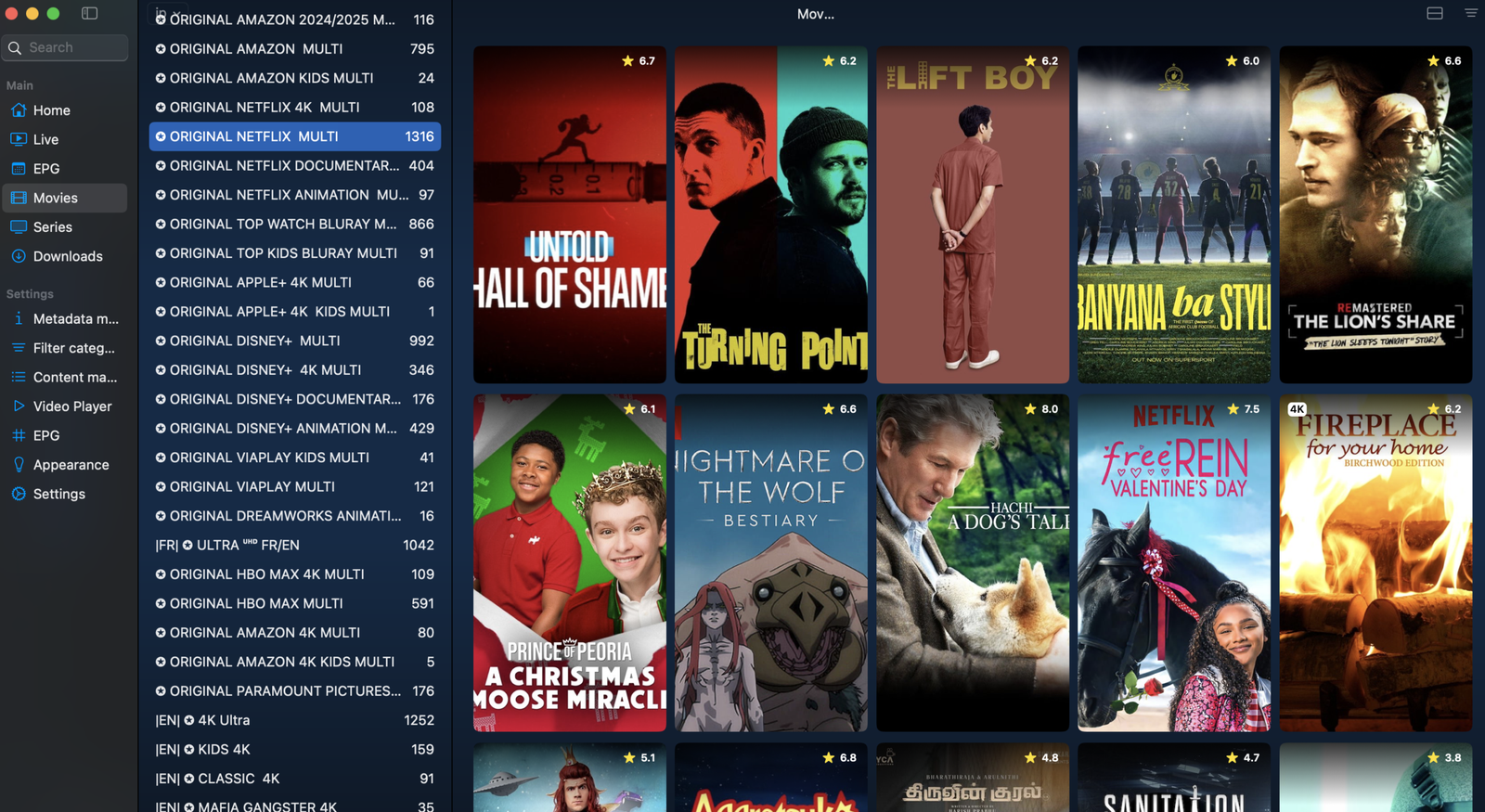Image resolution: width=1485 pixels, height=812 pixels.
Task: Select the Series icon in sidebar
Action: (19, 227)
